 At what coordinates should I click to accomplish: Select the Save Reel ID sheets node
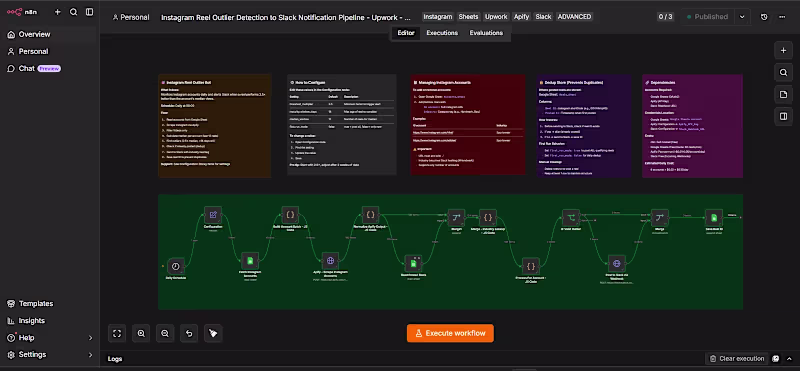click(x=714, y=218)
